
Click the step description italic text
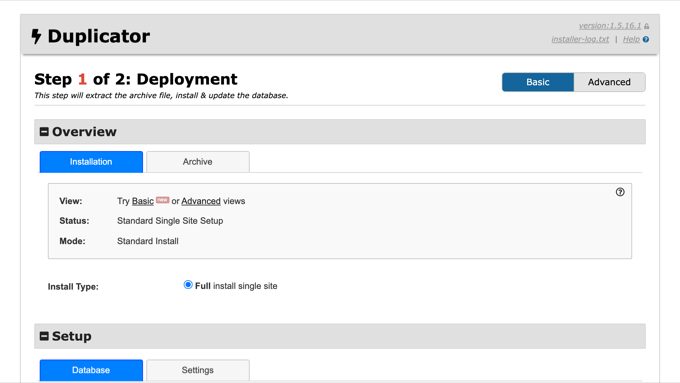click(x=161, y=95)
